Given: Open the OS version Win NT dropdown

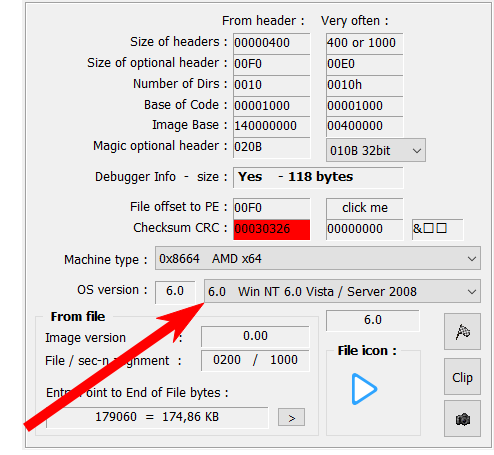Looking at the screenshot, I should tap(342, 291).
